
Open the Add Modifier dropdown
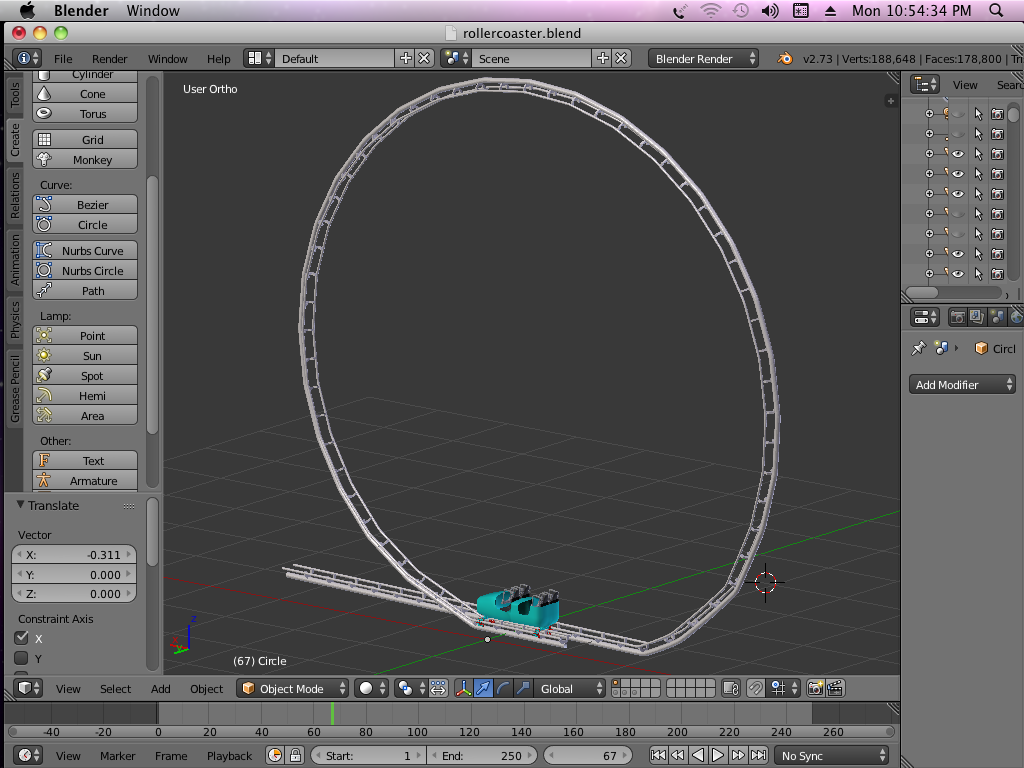(x=963, y=385)
